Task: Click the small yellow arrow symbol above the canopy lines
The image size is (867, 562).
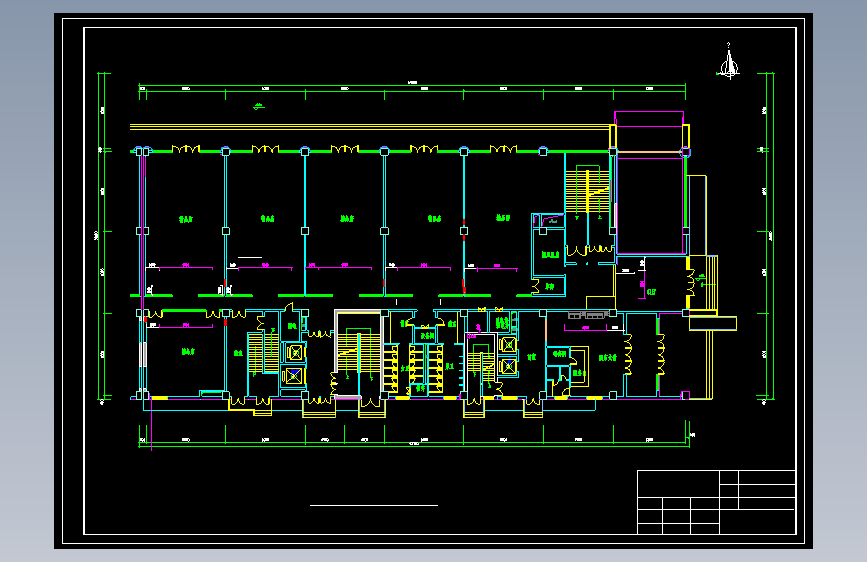Action: coord(259,107)
